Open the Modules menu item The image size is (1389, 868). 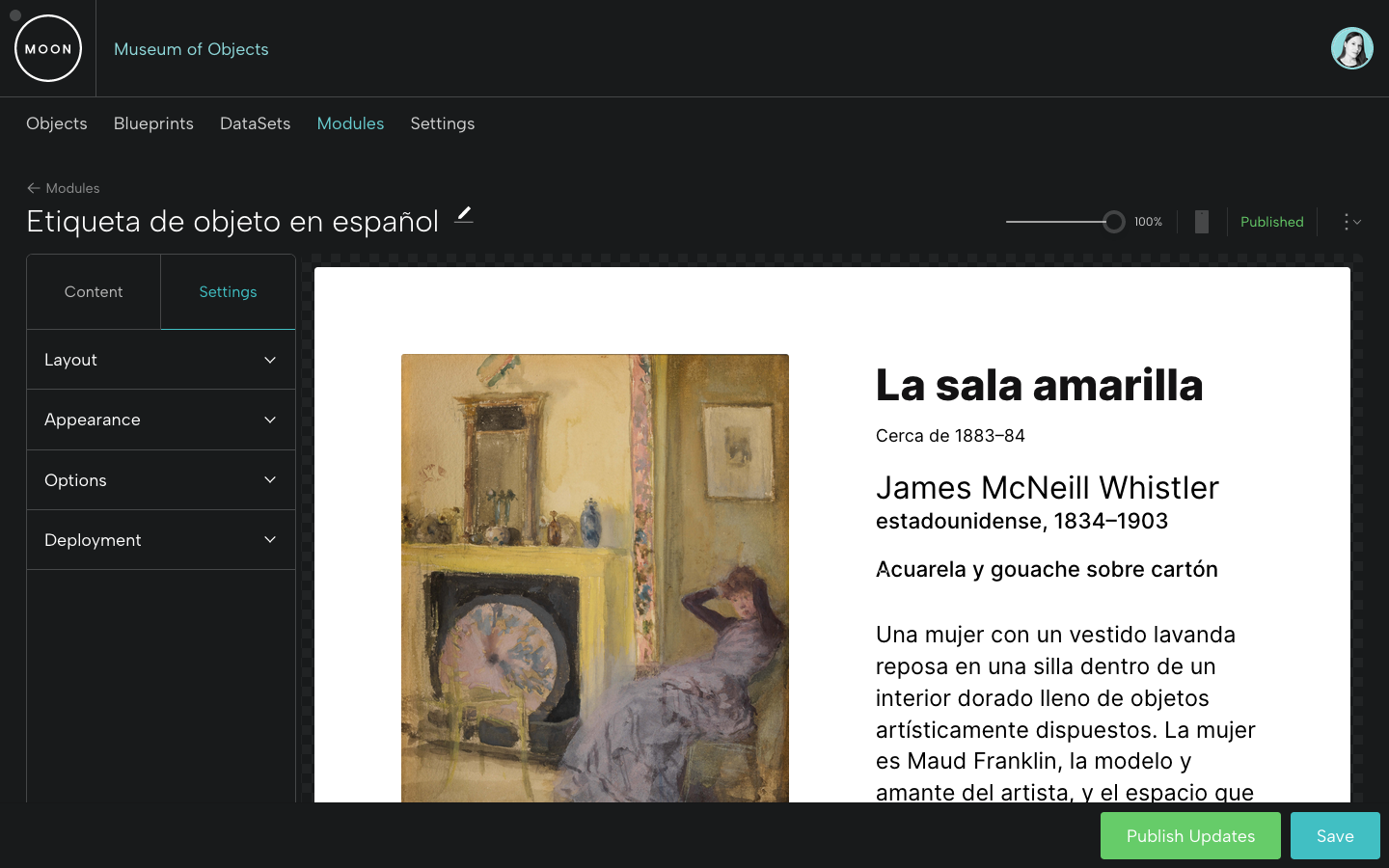[x=350, y=123]
